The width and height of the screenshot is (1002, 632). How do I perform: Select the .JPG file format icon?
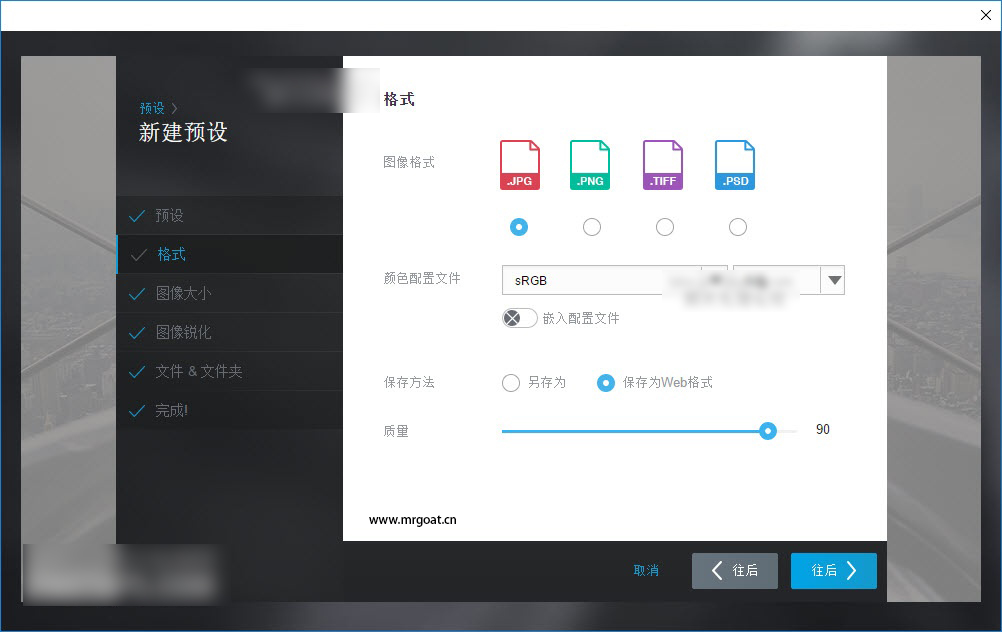[519, 163]
